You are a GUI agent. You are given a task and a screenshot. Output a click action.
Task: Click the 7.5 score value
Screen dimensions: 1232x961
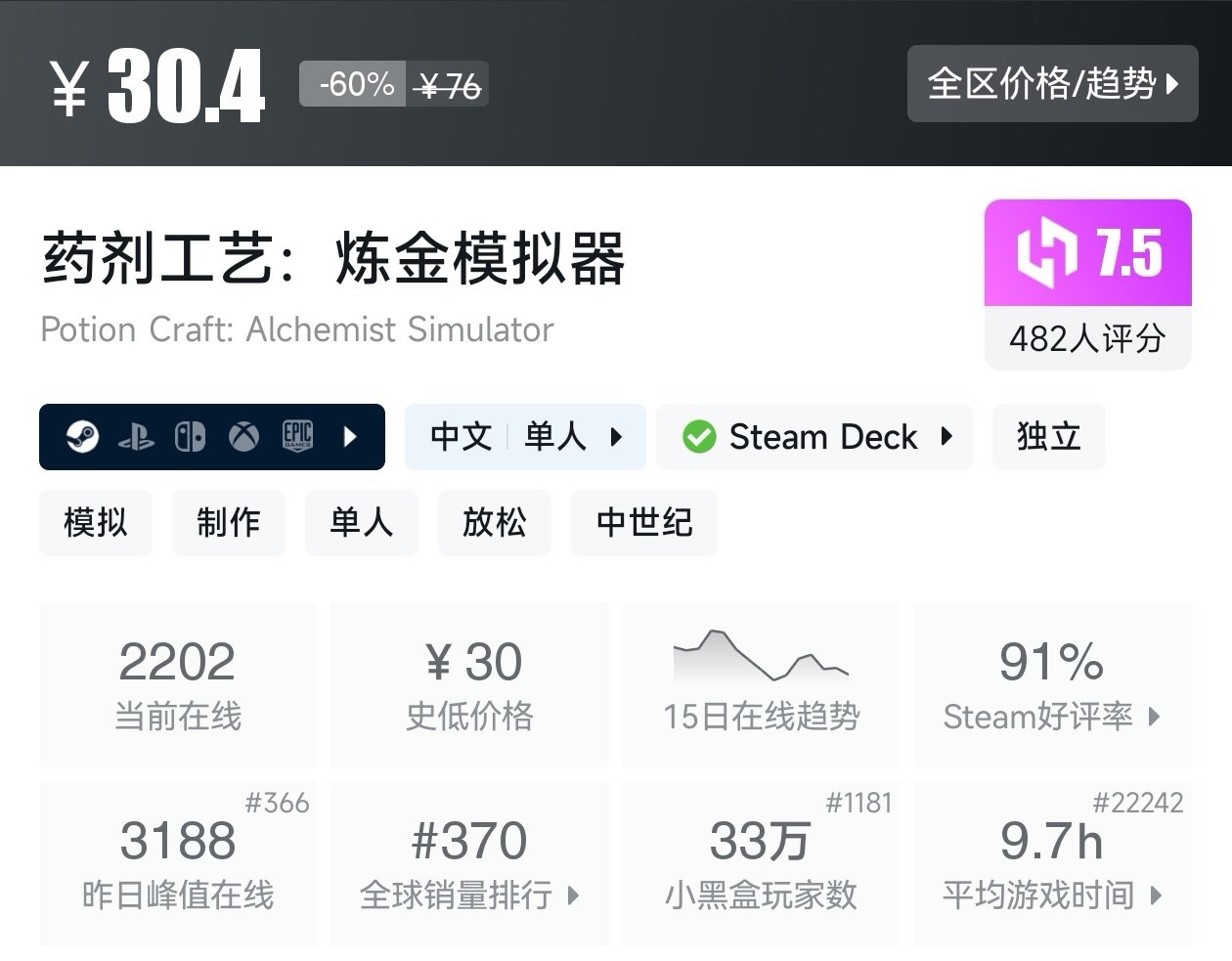(1130, 253)
